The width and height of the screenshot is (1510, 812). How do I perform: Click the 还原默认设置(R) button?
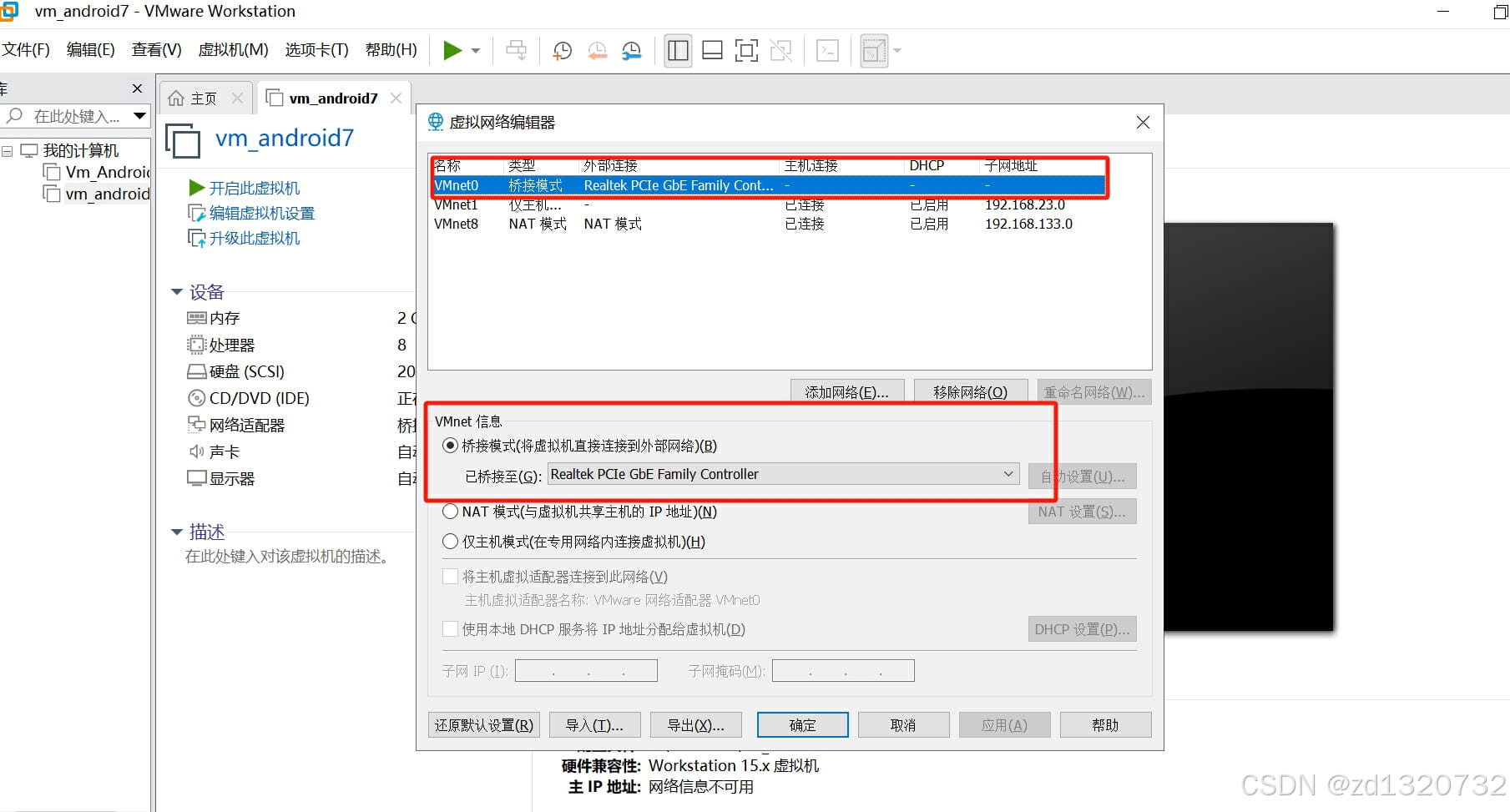484,725
